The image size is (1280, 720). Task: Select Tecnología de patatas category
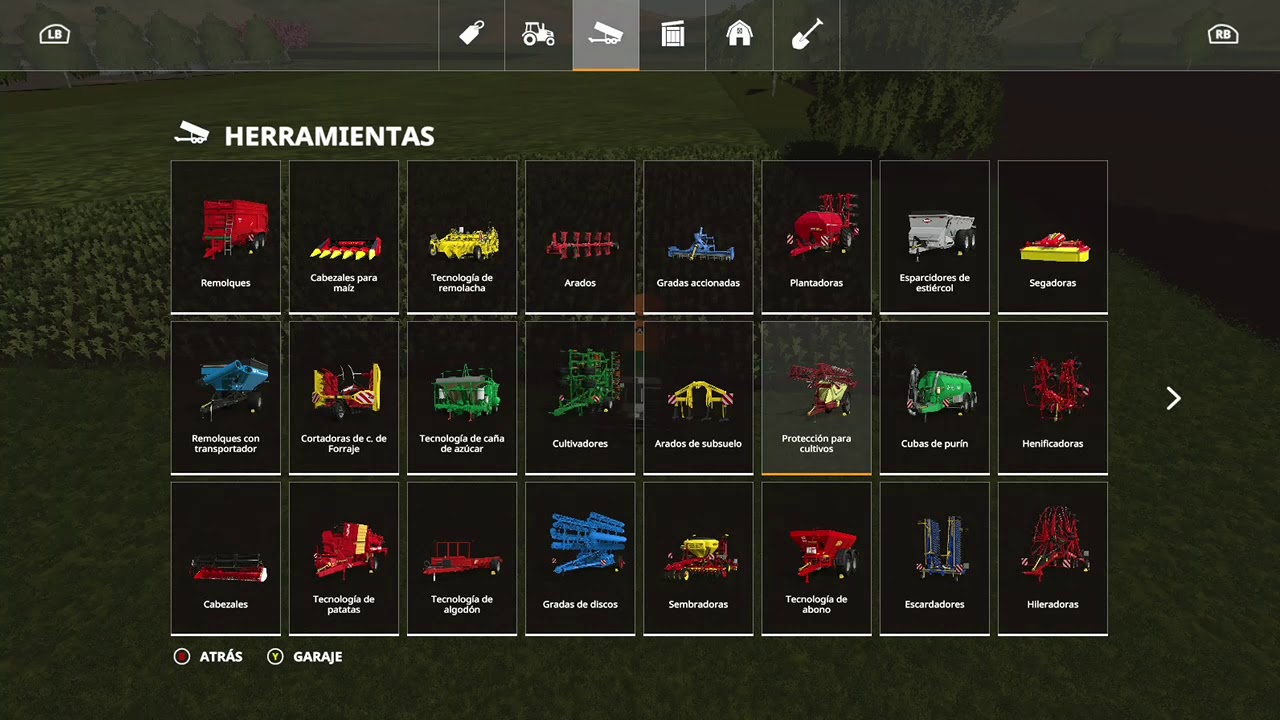tap(344, 559)
